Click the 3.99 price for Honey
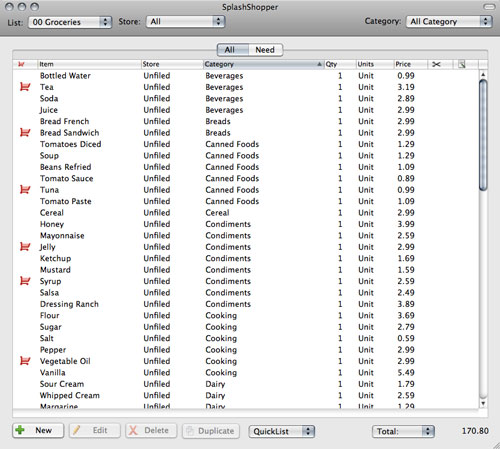Image resolution: width=500 pixels, height=449 pixels. pyautogui.click(x=406, y=224)
